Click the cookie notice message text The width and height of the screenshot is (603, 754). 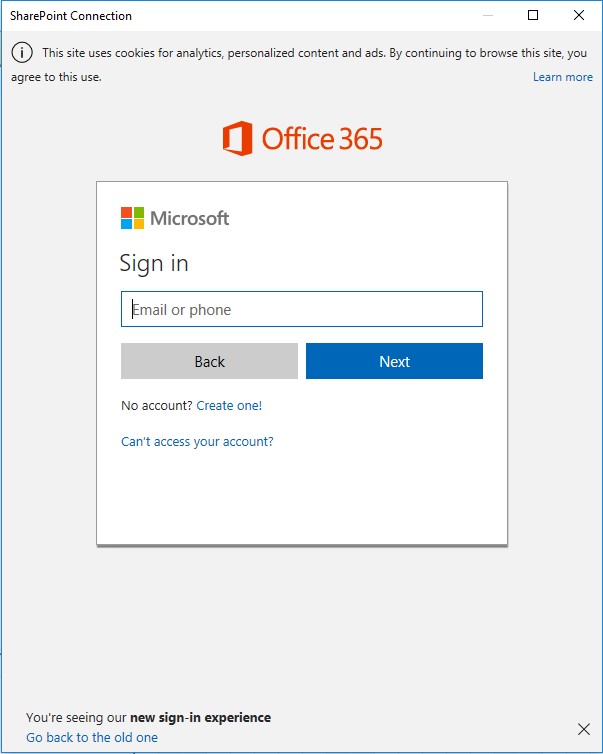click(299, 64)
